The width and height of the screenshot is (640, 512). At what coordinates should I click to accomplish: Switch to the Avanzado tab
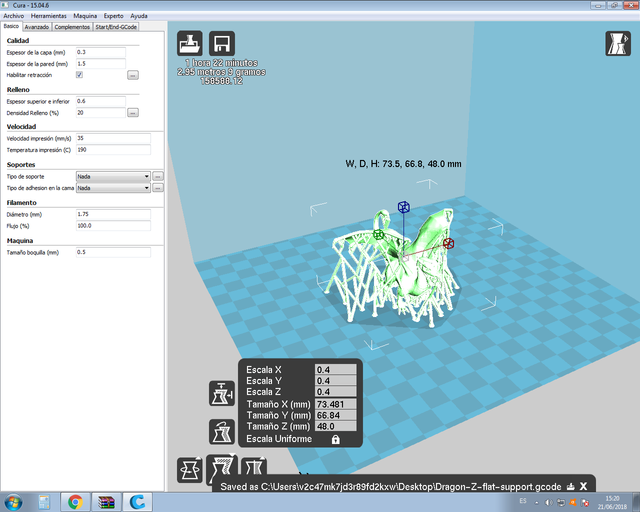point(37,27)
